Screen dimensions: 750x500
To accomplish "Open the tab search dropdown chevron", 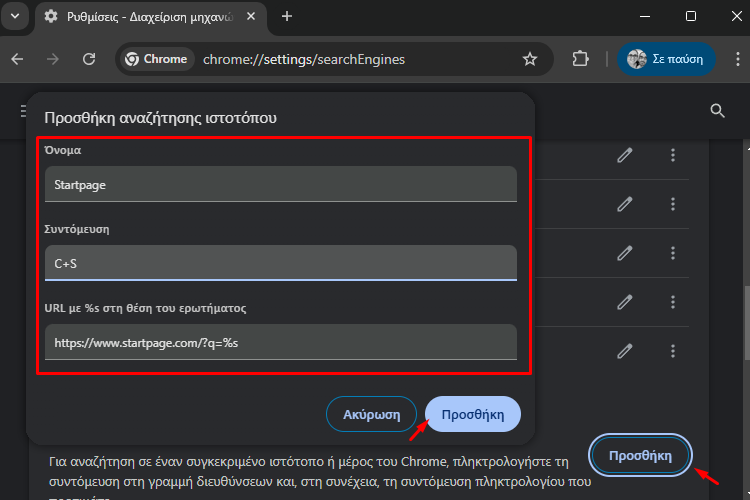I will [15, 16].
